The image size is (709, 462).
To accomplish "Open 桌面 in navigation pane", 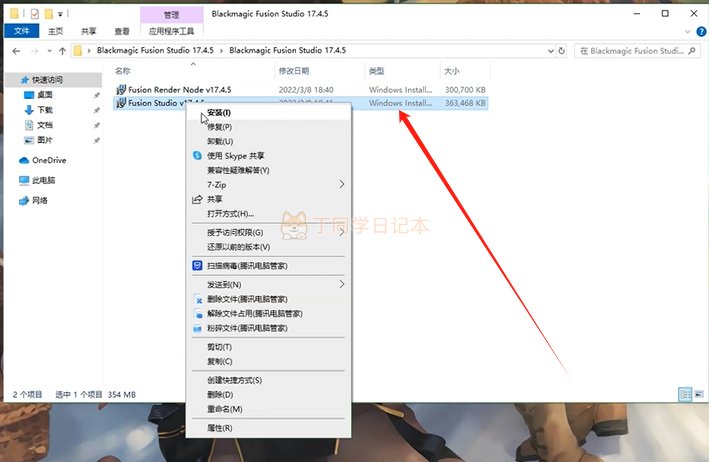I will click(x=44, y=94).
